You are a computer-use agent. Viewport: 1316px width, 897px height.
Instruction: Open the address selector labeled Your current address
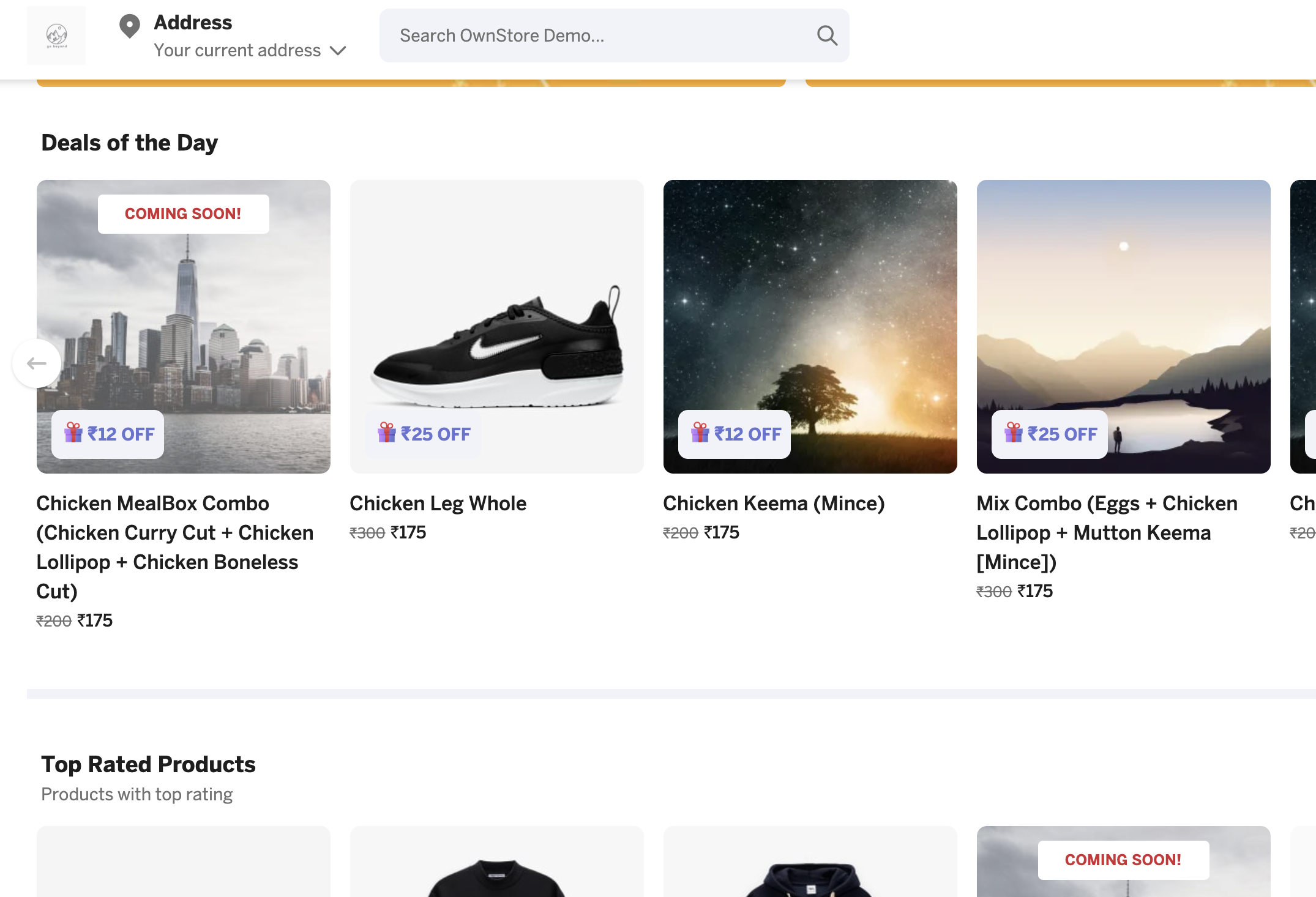click(237, 50)
